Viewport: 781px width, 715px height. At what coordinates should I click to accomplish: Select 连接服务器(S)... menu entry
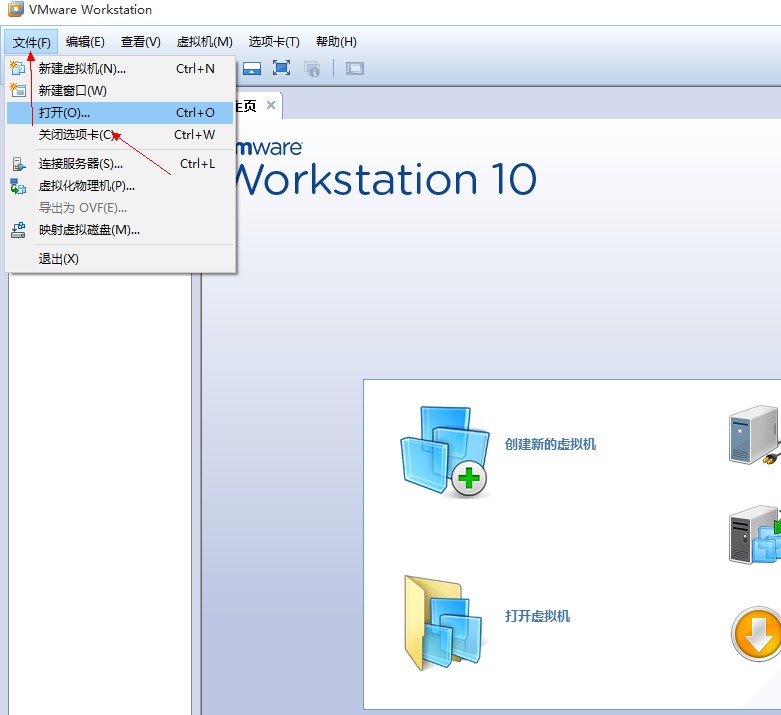(80, 164)
